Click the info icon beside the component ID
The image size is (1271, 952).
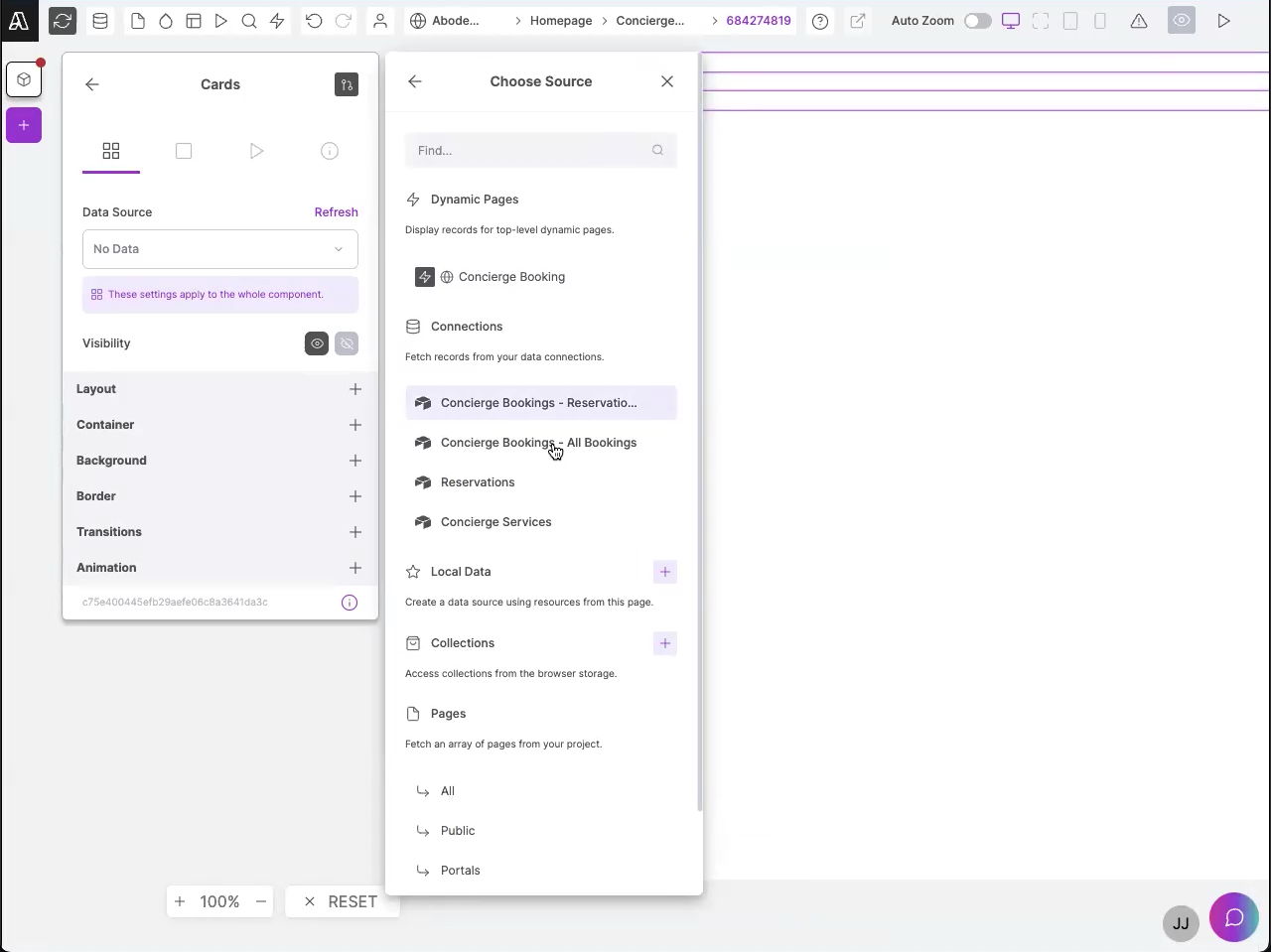(350, 603)
